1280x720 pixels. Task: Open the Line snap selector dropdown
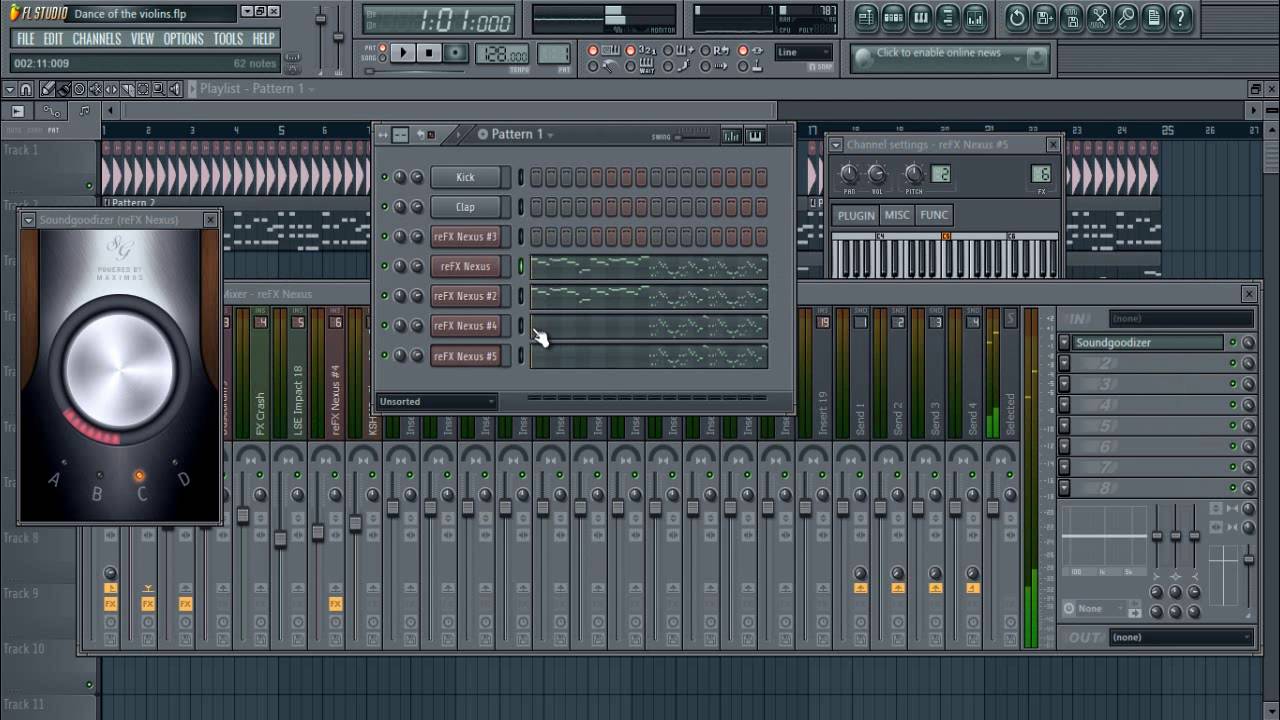pos(803,52)
